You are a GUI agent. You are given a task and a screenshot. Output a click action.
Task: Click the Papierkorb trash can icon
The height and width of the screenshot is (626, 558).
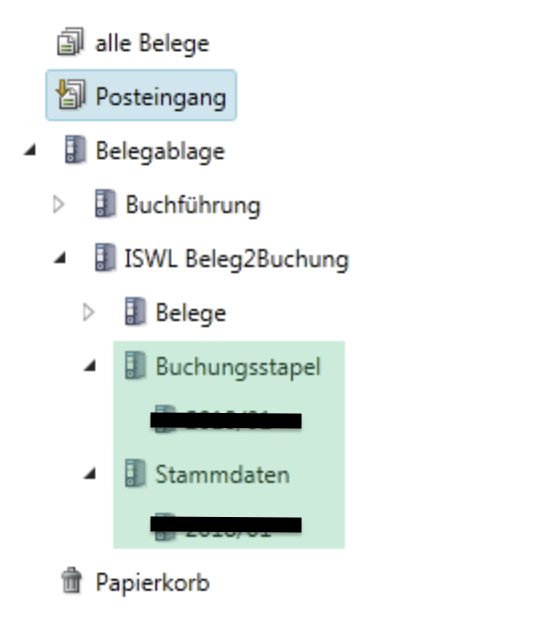[72, 581]
